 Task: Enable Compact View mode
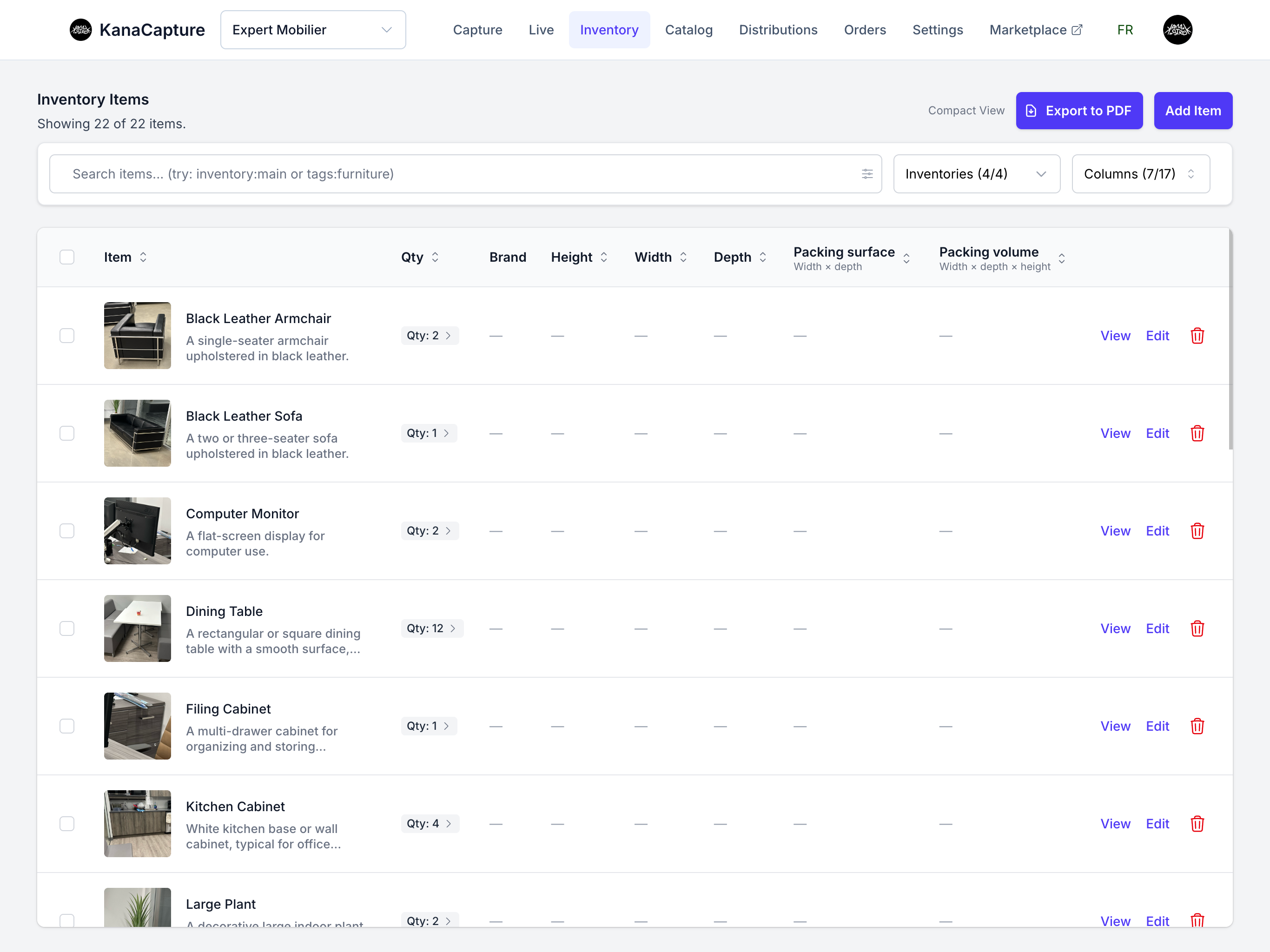coord(966,110)
